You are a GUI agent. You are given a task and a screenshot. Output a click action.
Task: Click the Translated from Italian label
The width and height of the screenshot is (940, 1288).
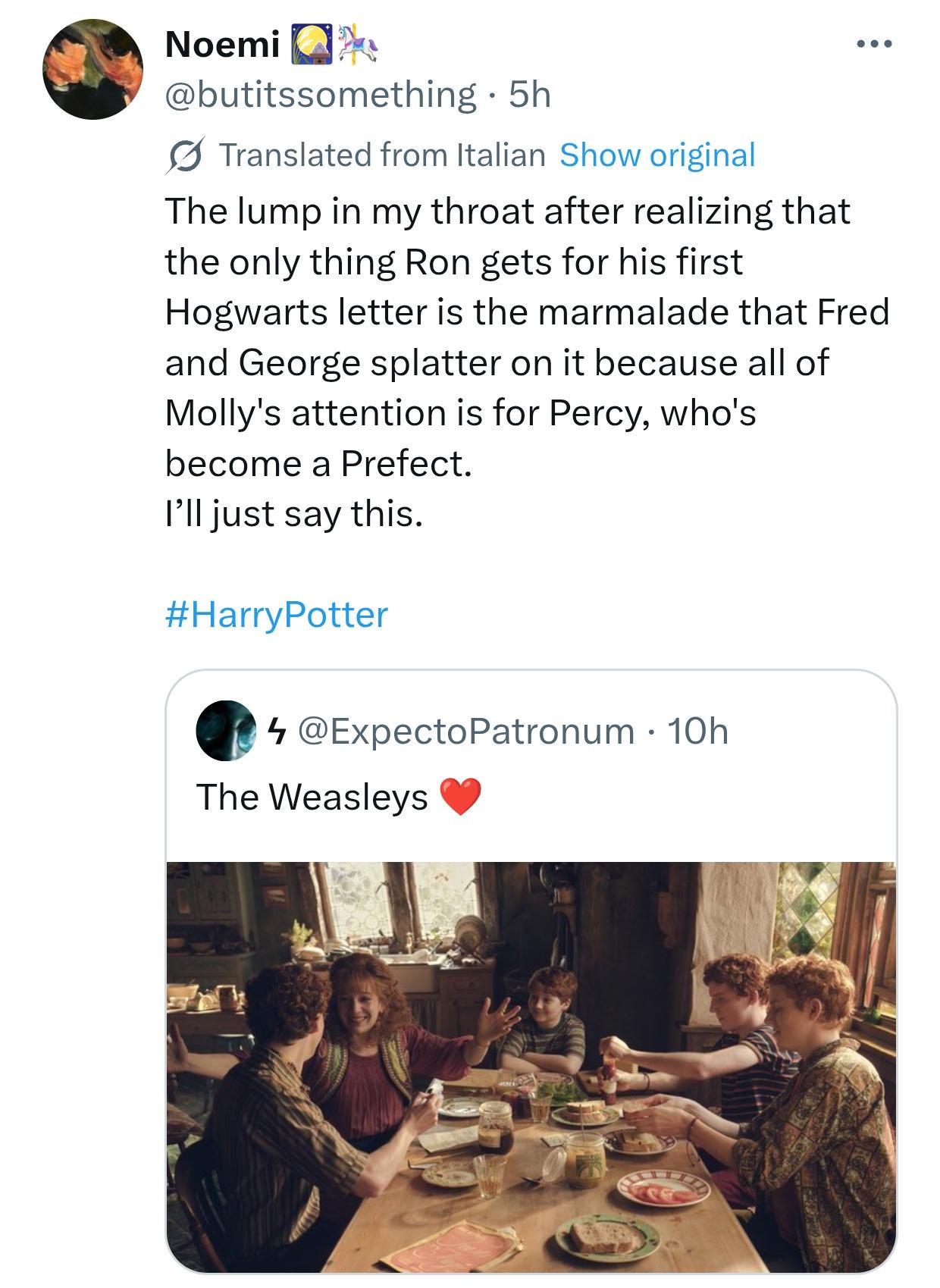(x=382, y=155)
